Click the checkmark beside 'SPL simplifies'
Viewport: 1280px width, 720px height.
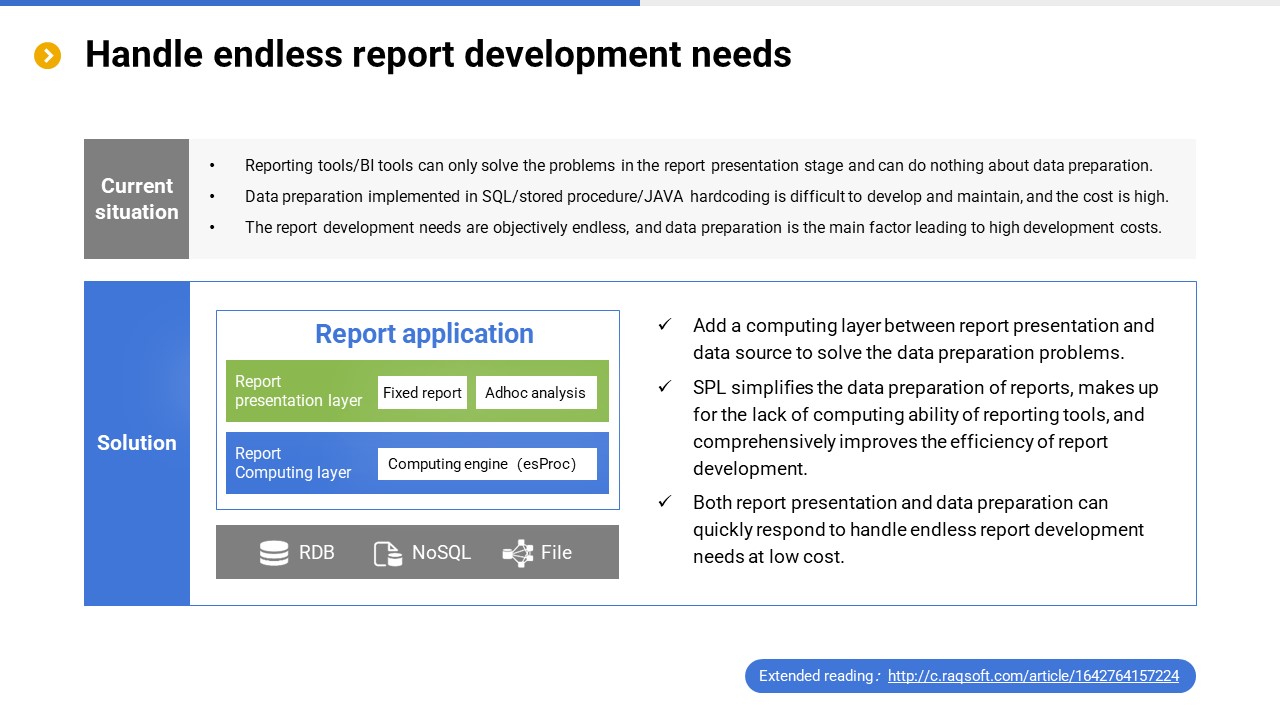point(665,387)
